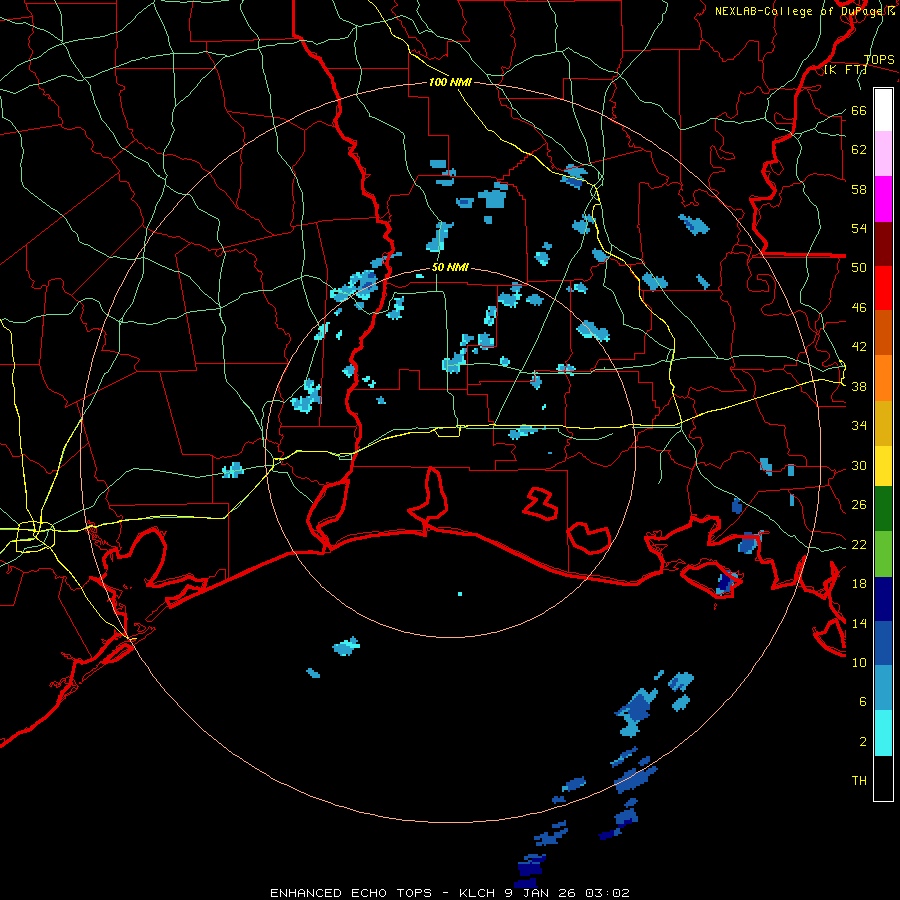Select the black TH legend swatch
900x900 pixels.
point(883,778)
